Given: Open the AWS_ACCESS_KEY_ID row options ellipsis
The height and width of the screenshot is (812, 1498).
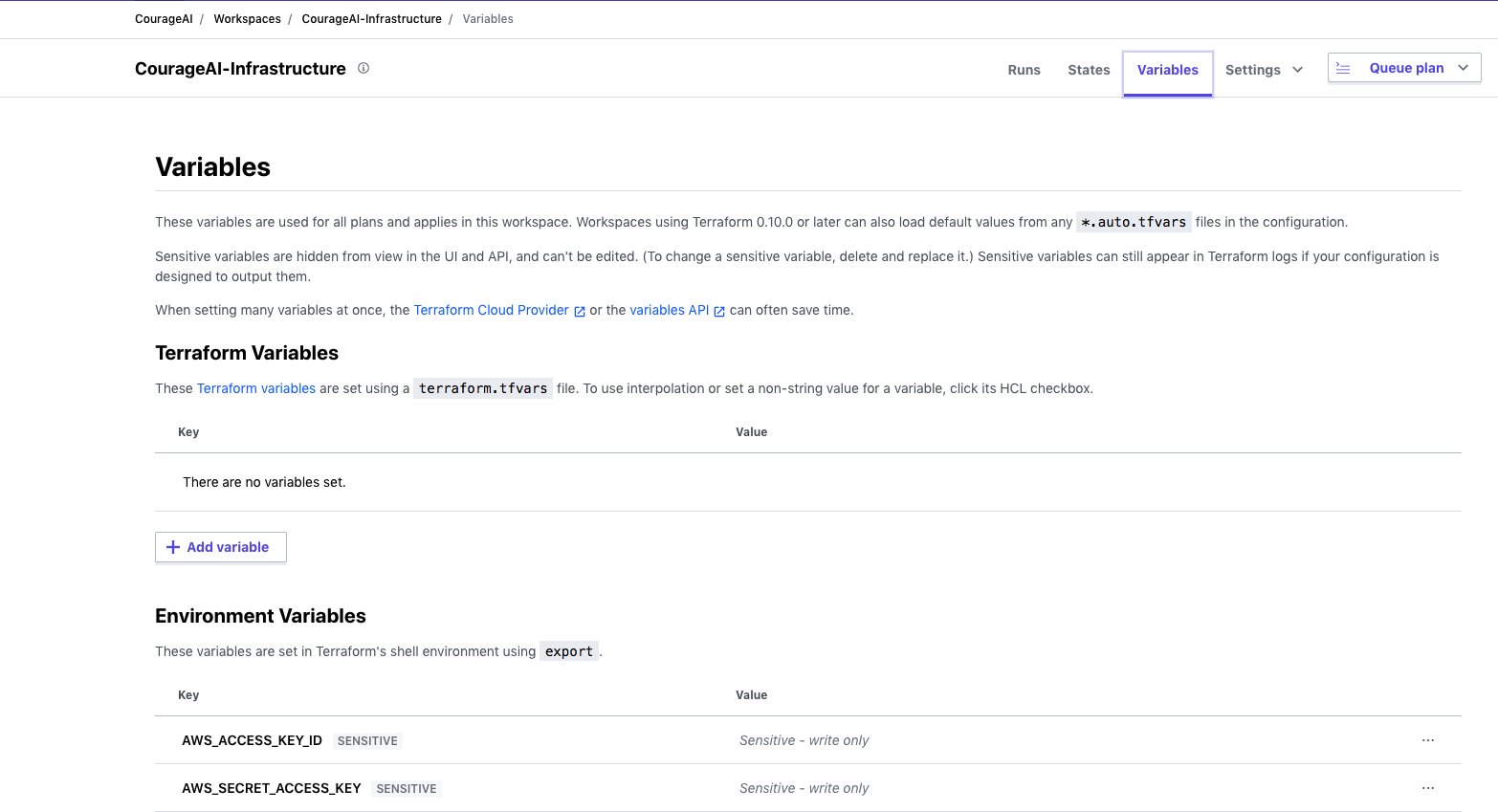Looking at the screenshot, I should [1428, 740].
